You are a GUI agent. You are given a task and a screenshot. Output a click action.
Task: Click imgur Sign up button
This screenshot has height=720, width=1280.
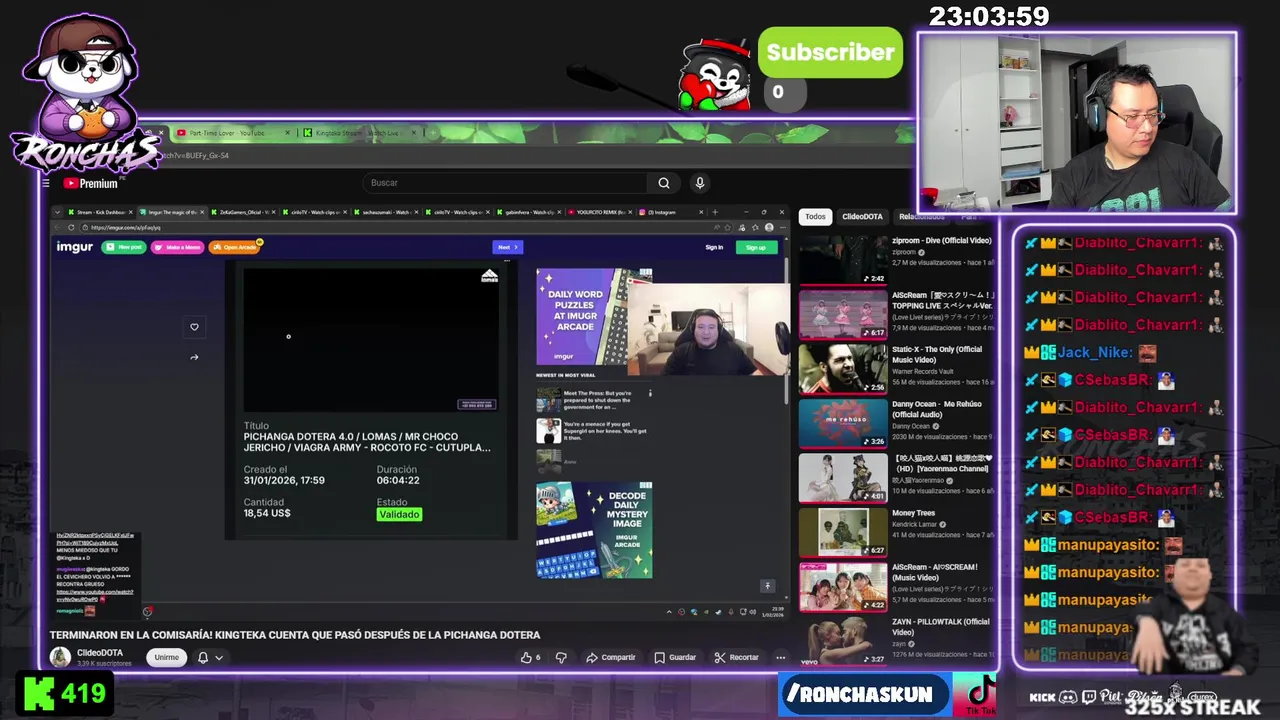pos(756,247)
